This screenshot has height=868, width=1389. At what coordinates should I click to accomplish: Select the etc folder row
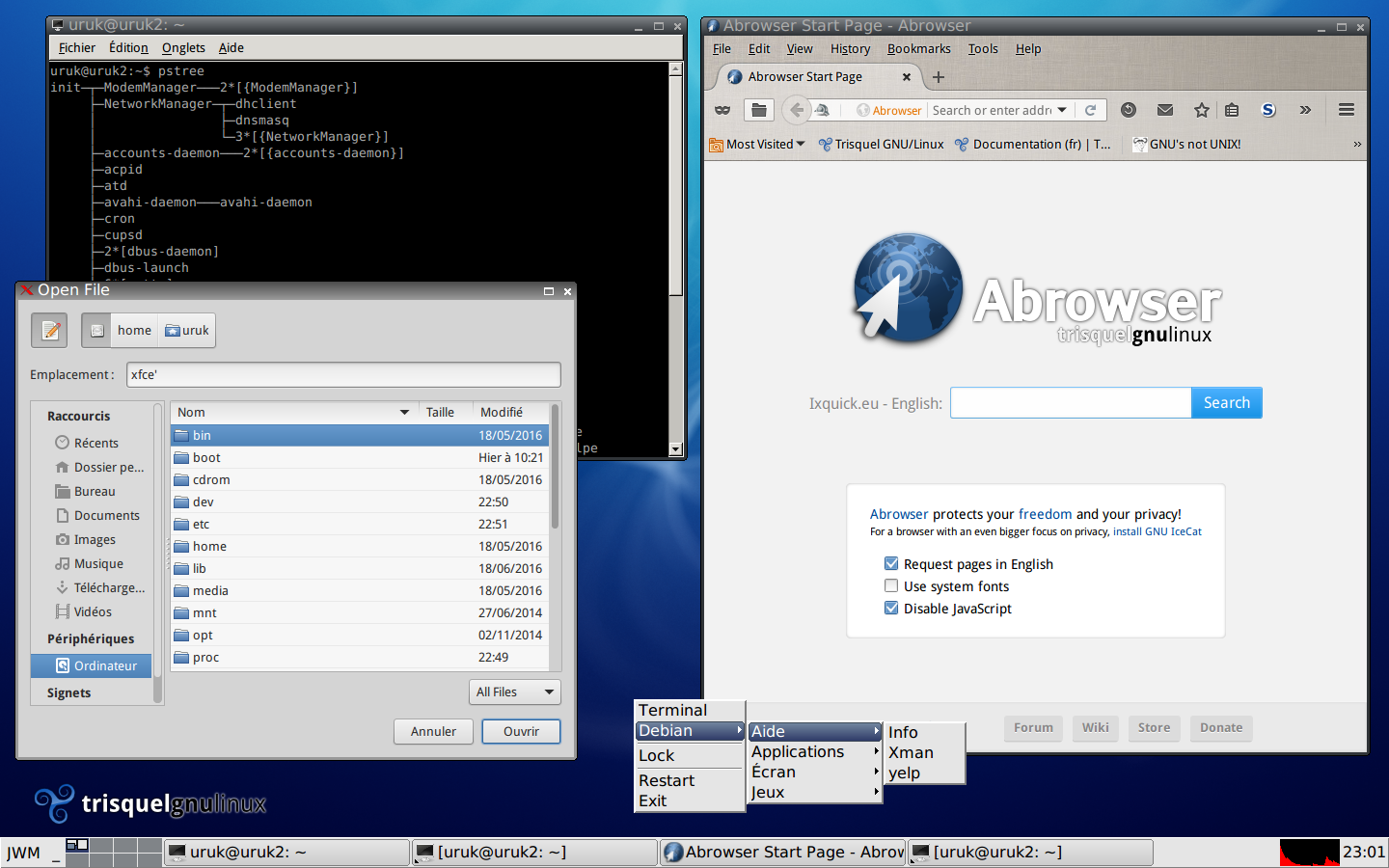click(x=360, y=524)
